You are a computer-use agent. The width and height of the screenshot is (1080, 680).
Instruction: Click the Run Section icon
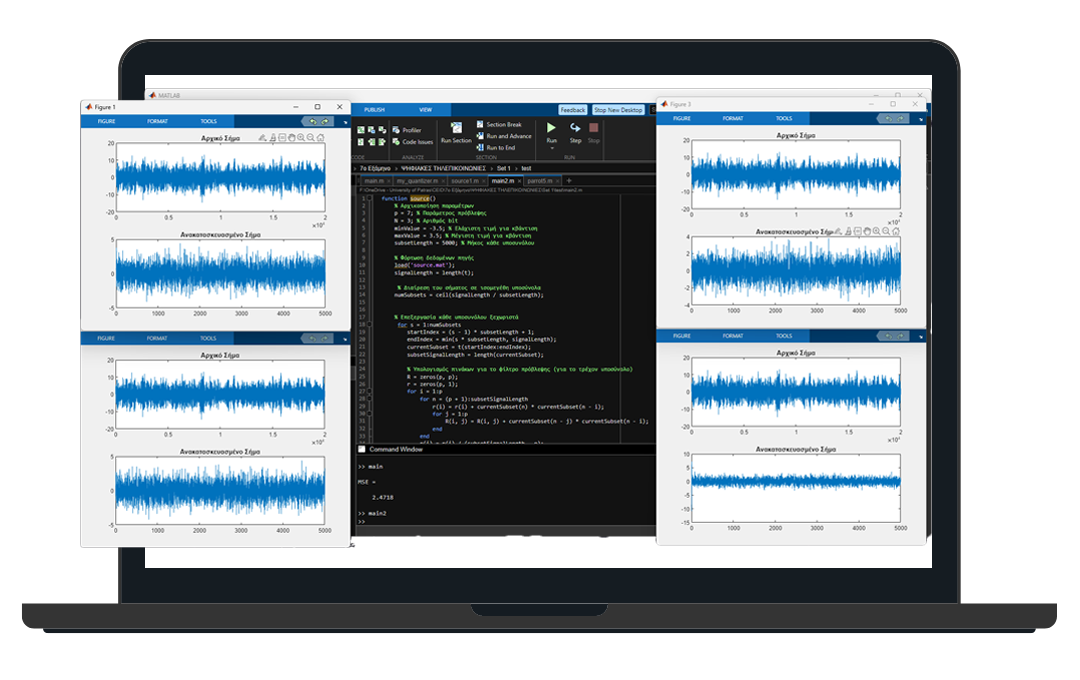456,128
